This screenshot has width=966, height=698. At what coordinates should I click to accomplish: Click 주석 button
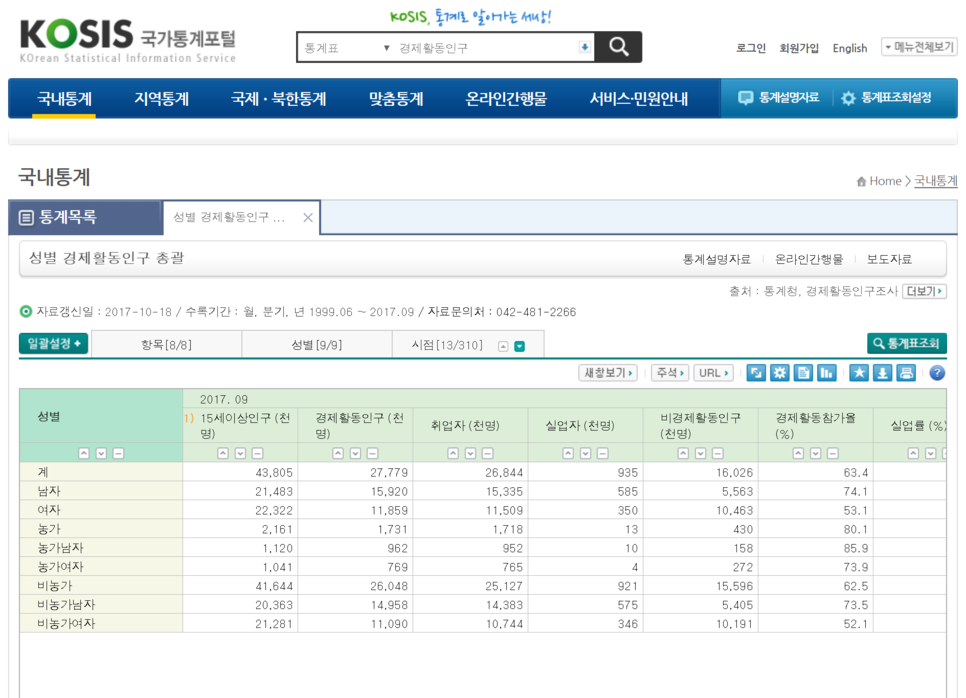(x=670, y=373)
